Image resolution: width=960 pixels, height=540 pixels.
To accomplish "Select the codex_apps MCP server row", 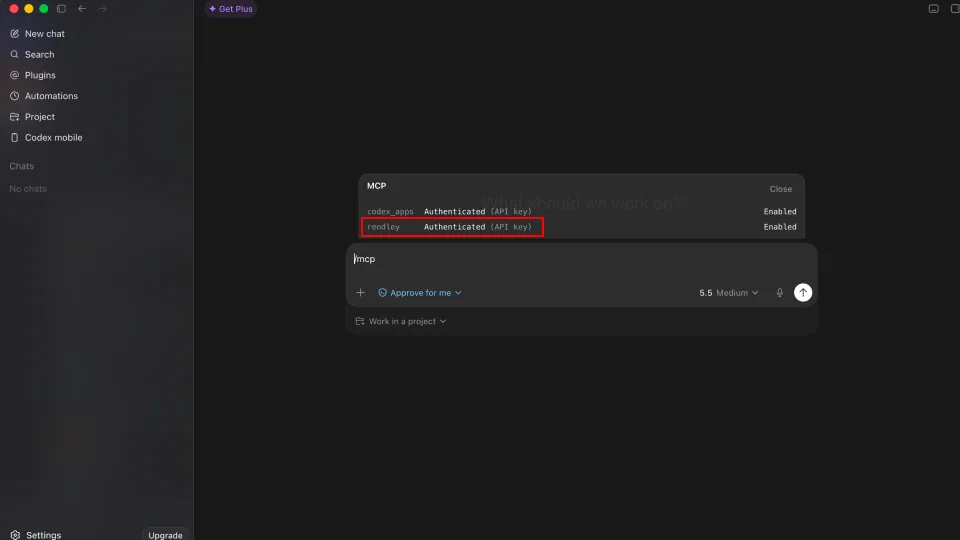I will [x=582, y=212].
